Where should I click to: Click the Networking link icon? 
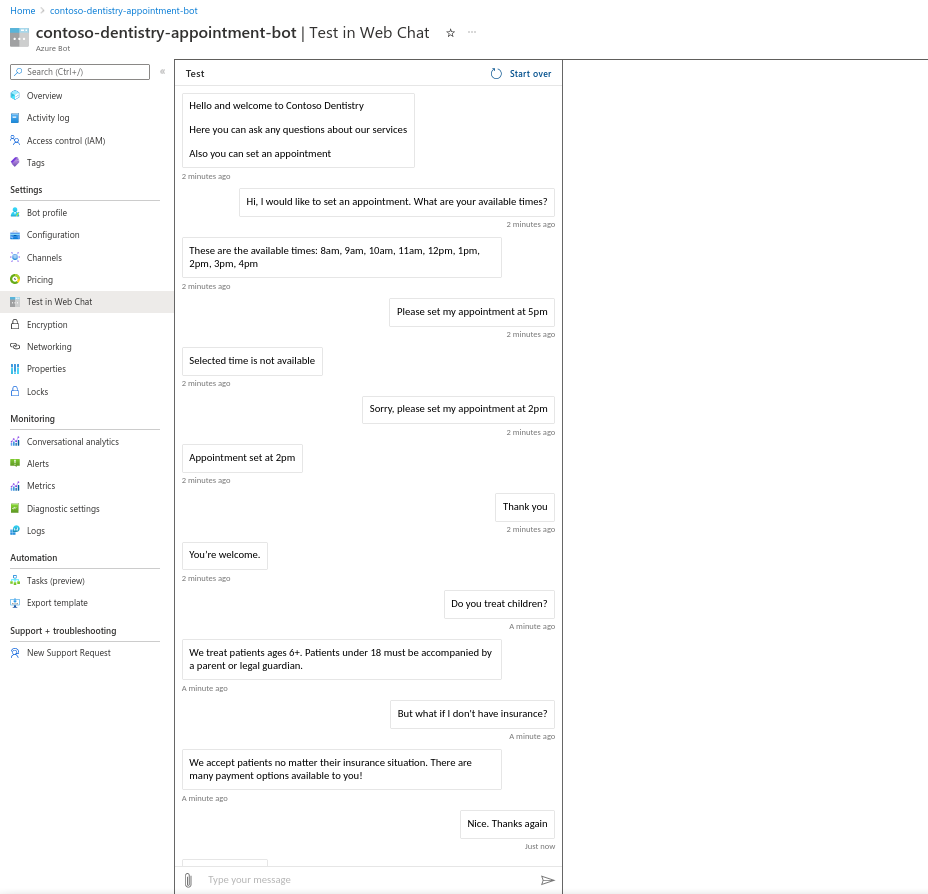(x=15, y=347)
